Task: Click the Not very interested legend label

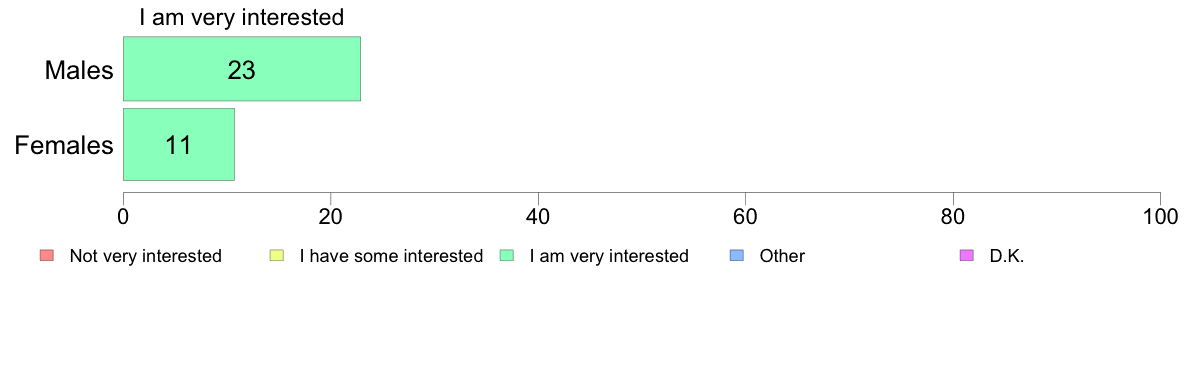Action: pyautogui.click(x=145, y=256)
